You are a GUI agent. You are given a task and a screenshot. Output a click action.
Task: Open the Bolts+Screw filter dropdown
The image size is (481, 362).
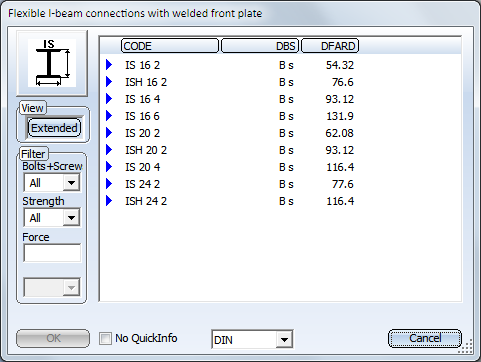tap(71, 183)
